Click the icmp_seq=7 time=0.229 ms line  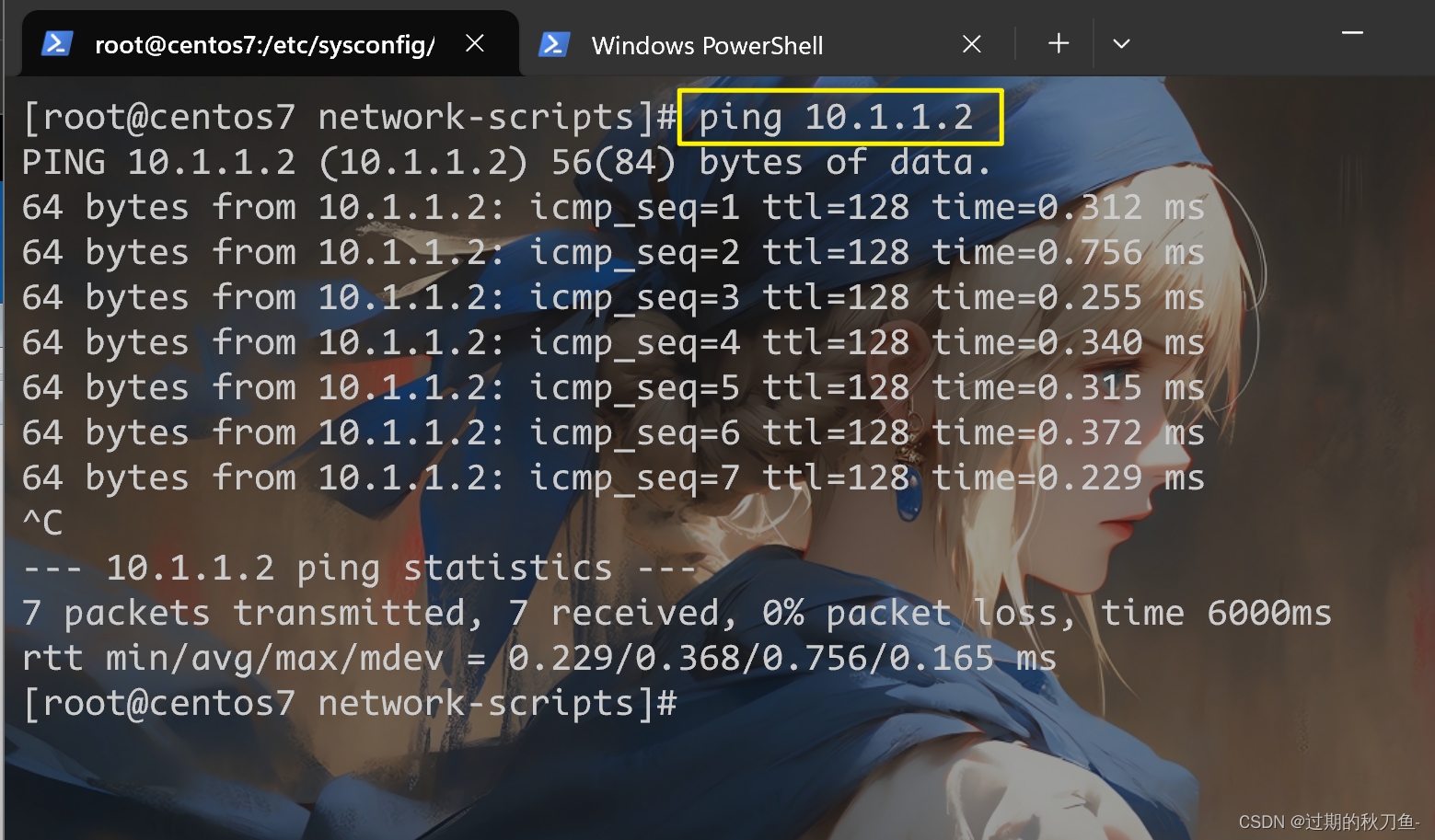(613, 478)
